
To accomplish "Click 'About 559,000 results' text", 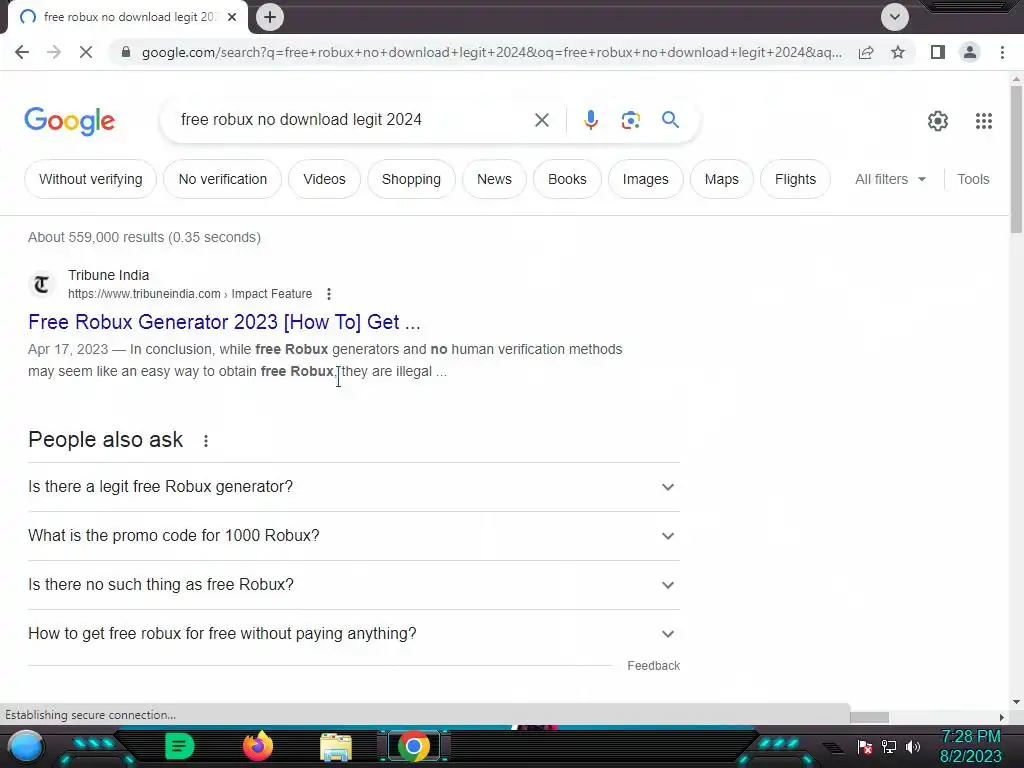I will tap(144, 237).
